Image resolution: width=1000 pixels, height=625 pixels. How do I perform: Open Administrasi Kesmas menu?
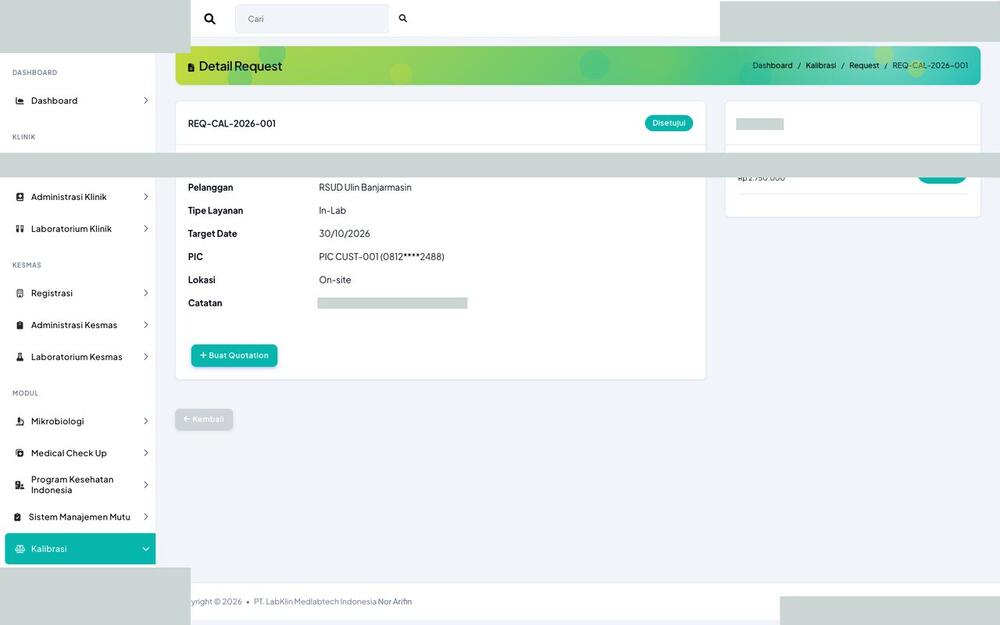coord(80,325)
